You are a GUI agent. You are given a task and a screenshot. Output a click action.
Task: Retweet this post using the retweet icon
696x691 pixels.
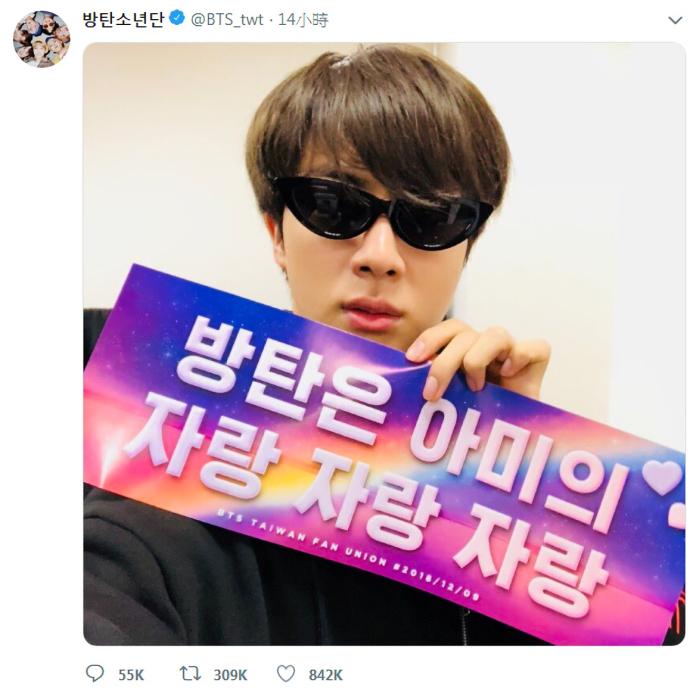190,673
